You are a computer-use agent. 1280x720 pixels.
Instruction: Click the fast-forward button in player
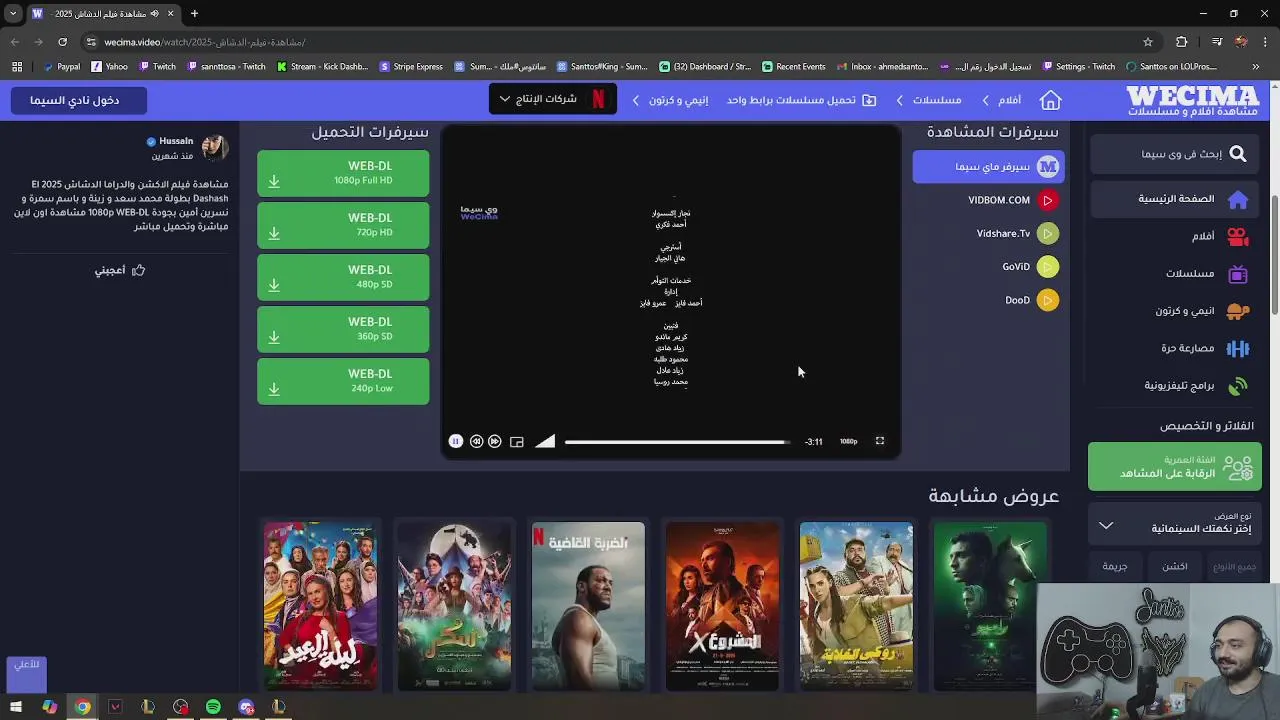[495, 441]
